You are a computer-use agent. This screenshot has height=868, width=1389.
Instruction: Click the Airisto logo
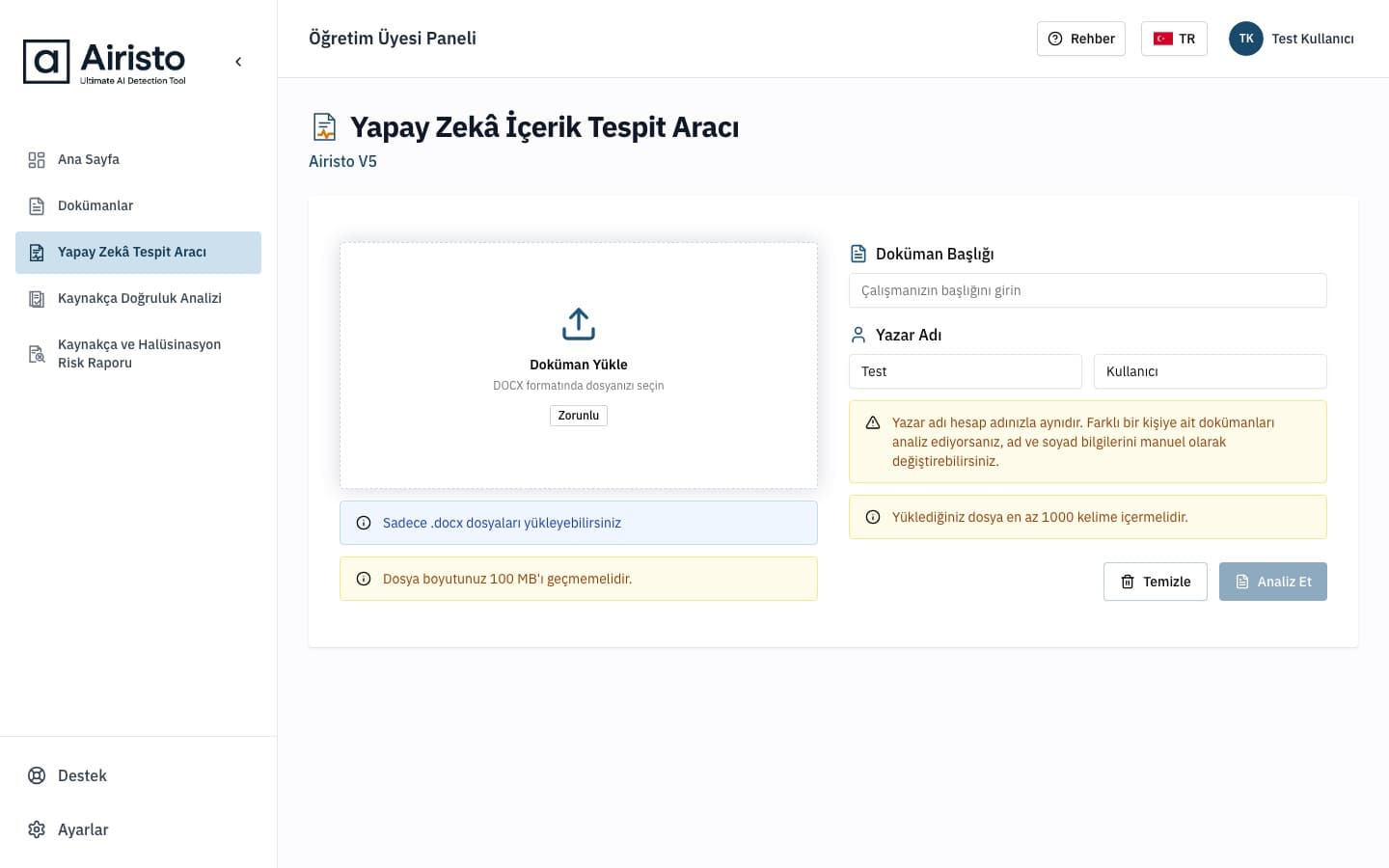(x=104, y=62)
